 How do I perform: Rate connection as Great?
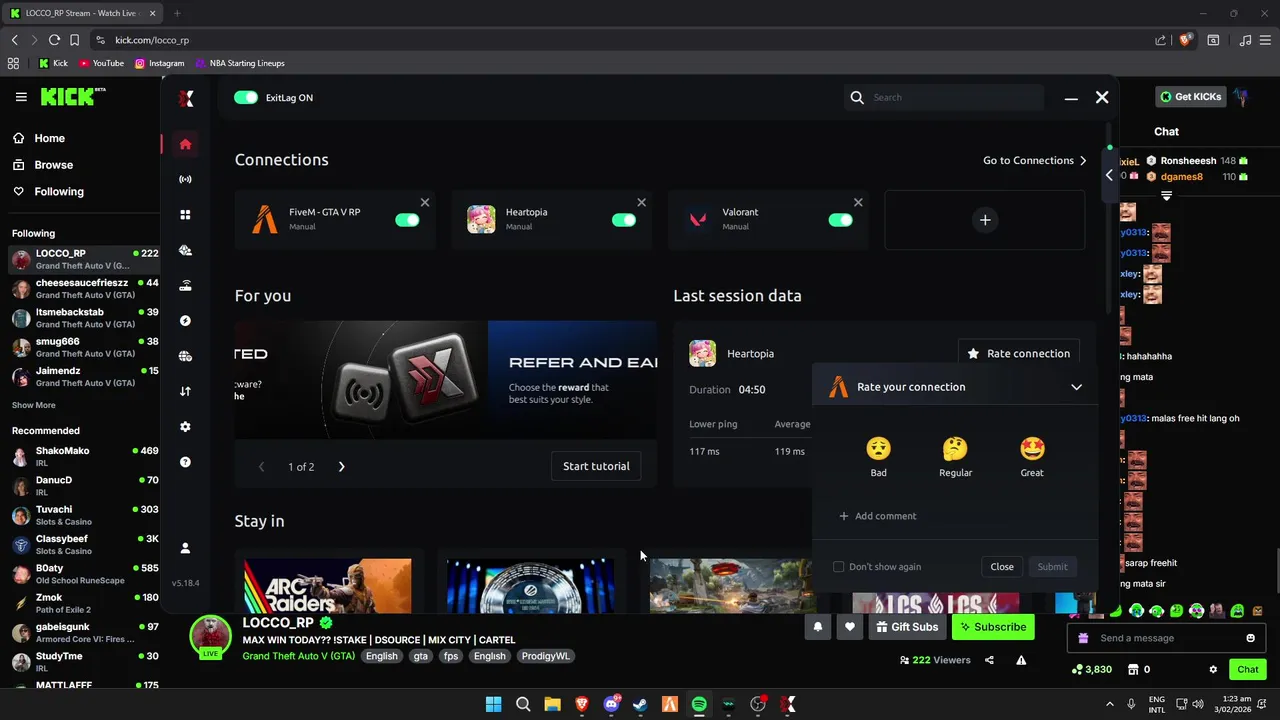click(x=1032, y=456)
